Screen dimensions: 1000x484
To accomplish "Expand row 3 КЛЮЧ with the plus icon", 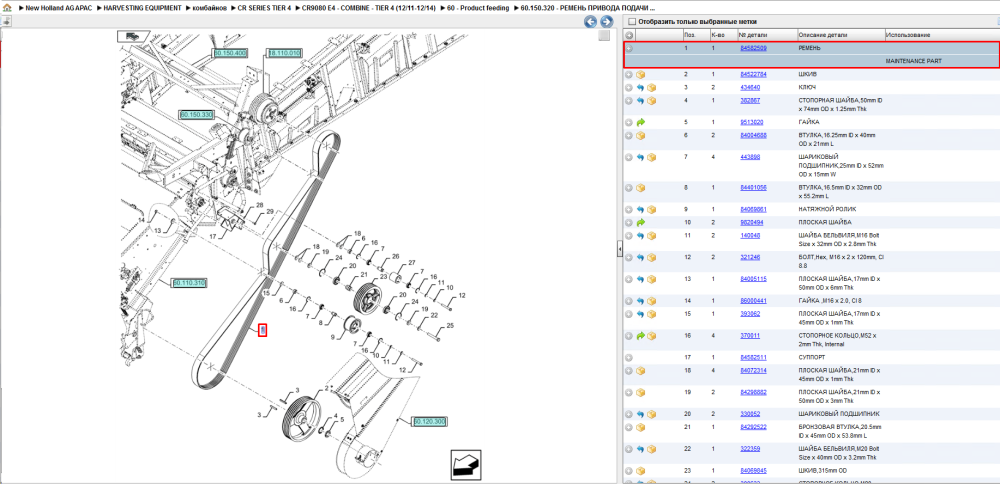I will click(x=629, y=87).
